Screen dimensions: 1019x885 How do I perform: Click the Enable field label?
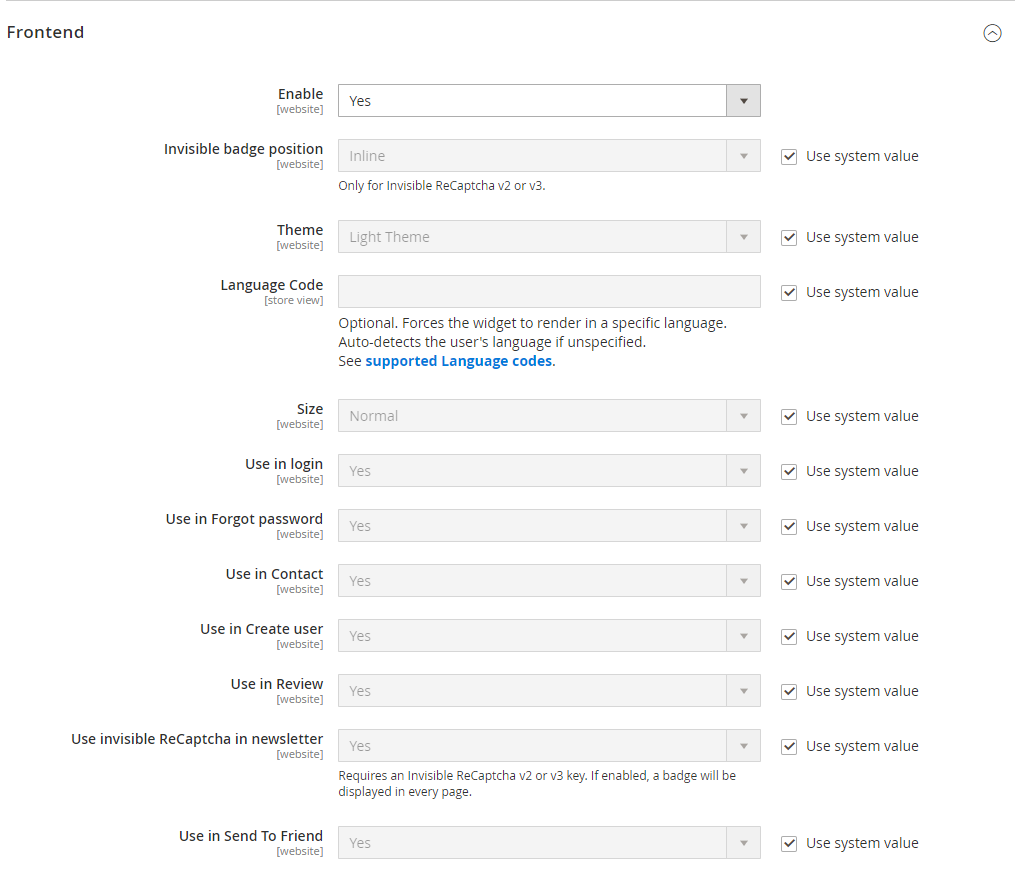(300, 94)
